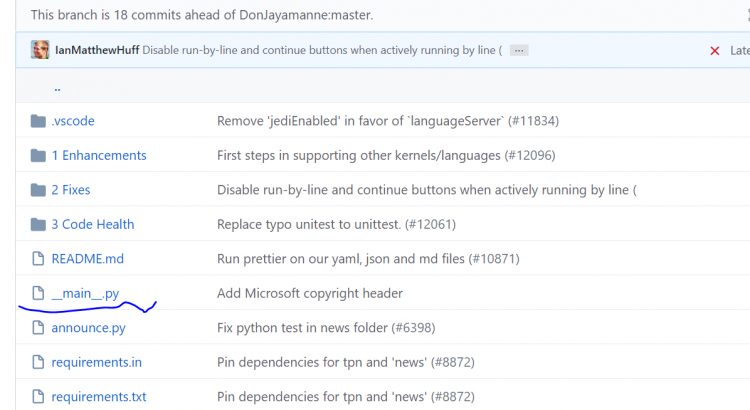The image size is (750, 410).
Task: Click the 2 Fixes folder icon
Action: coord(38,190)
